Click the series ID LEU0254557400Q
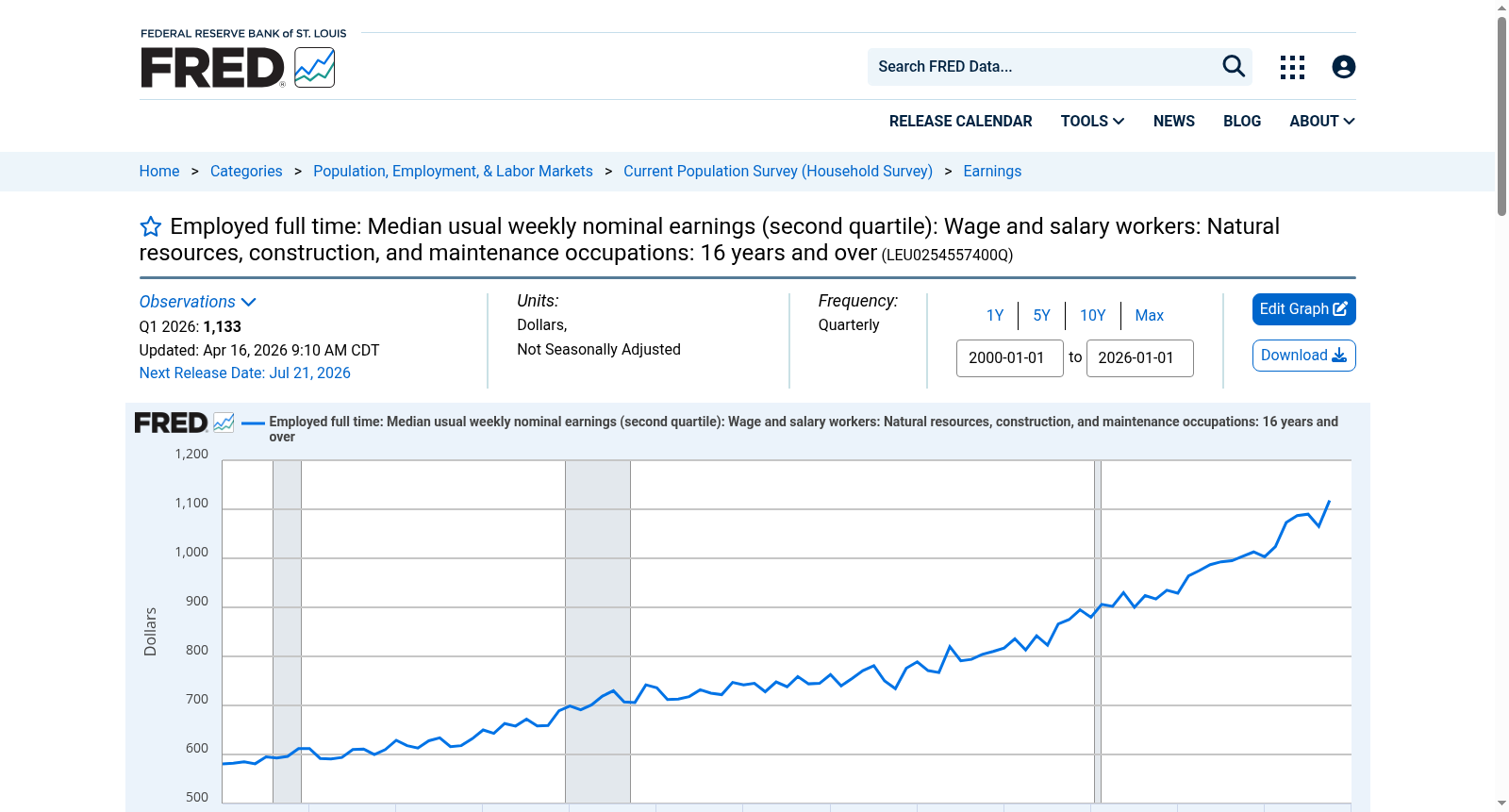The image size is (1509, 812). coord(947,255)
